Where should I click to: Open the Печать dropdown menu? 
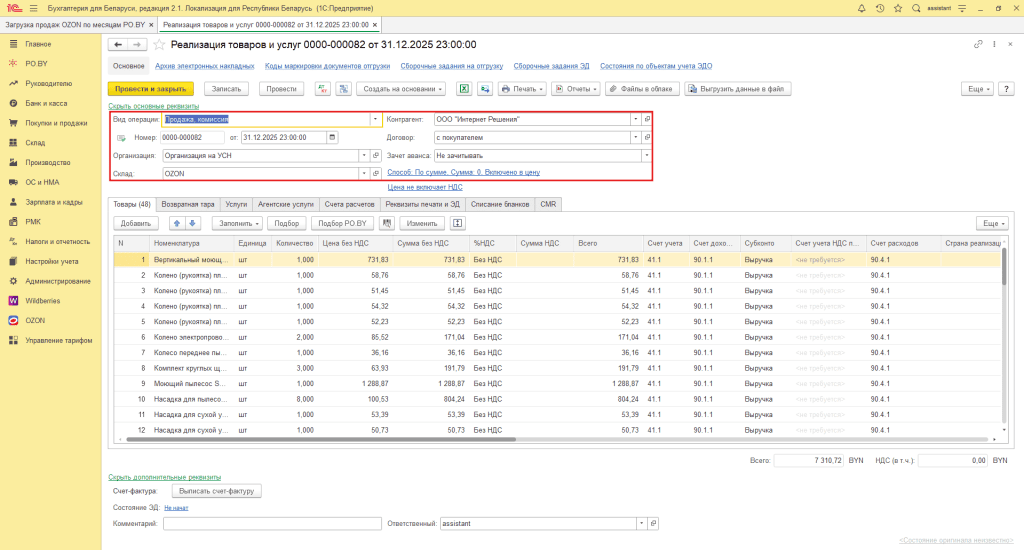tap(522, 89)
